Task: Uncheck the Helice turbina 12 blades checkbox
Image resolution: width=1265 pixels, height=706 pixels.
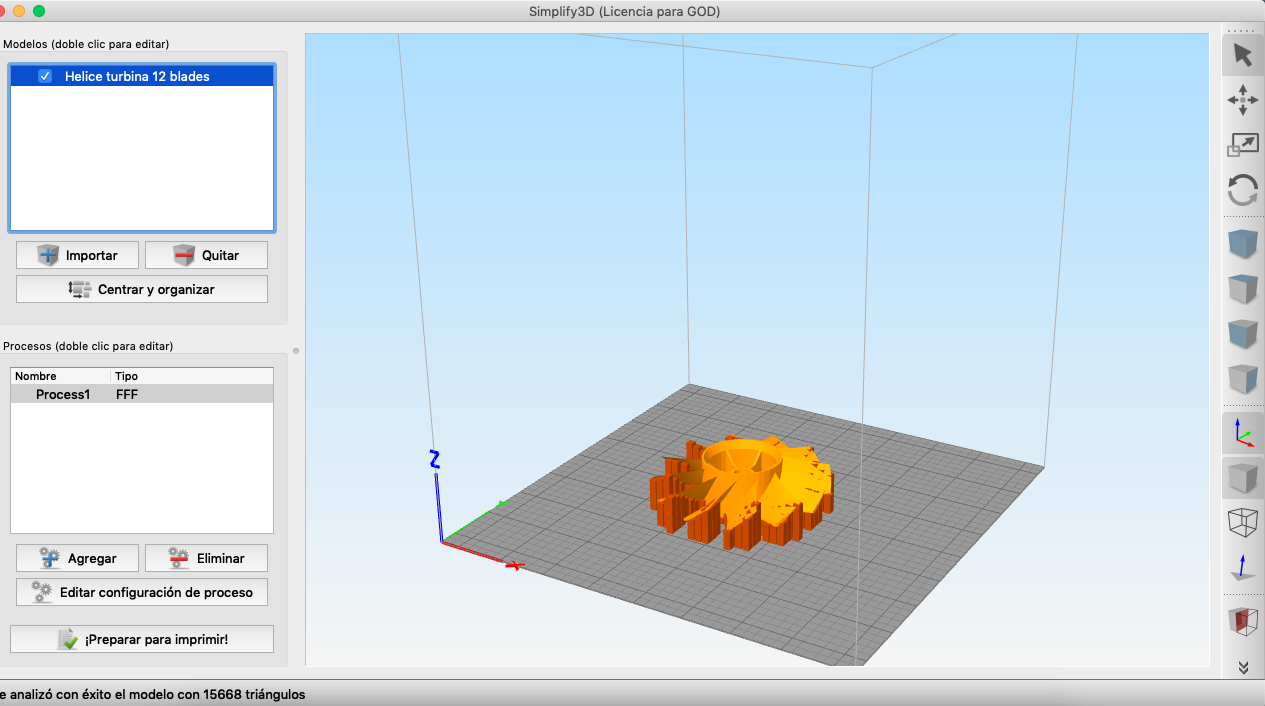Action: pos(45,76)
